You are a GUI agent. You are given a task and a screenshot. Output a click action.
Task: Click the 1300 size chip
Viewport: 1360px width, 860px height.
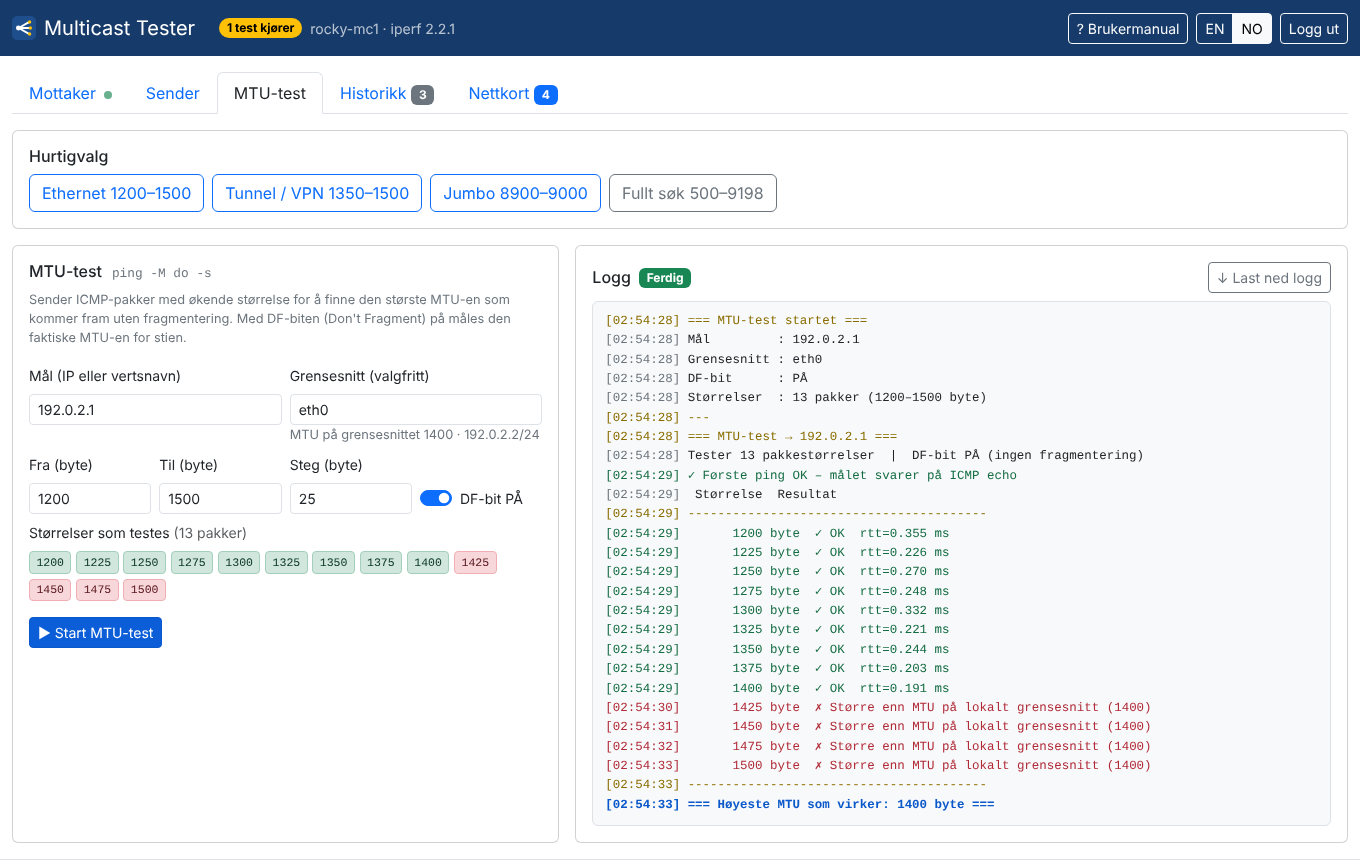(239, 562)
